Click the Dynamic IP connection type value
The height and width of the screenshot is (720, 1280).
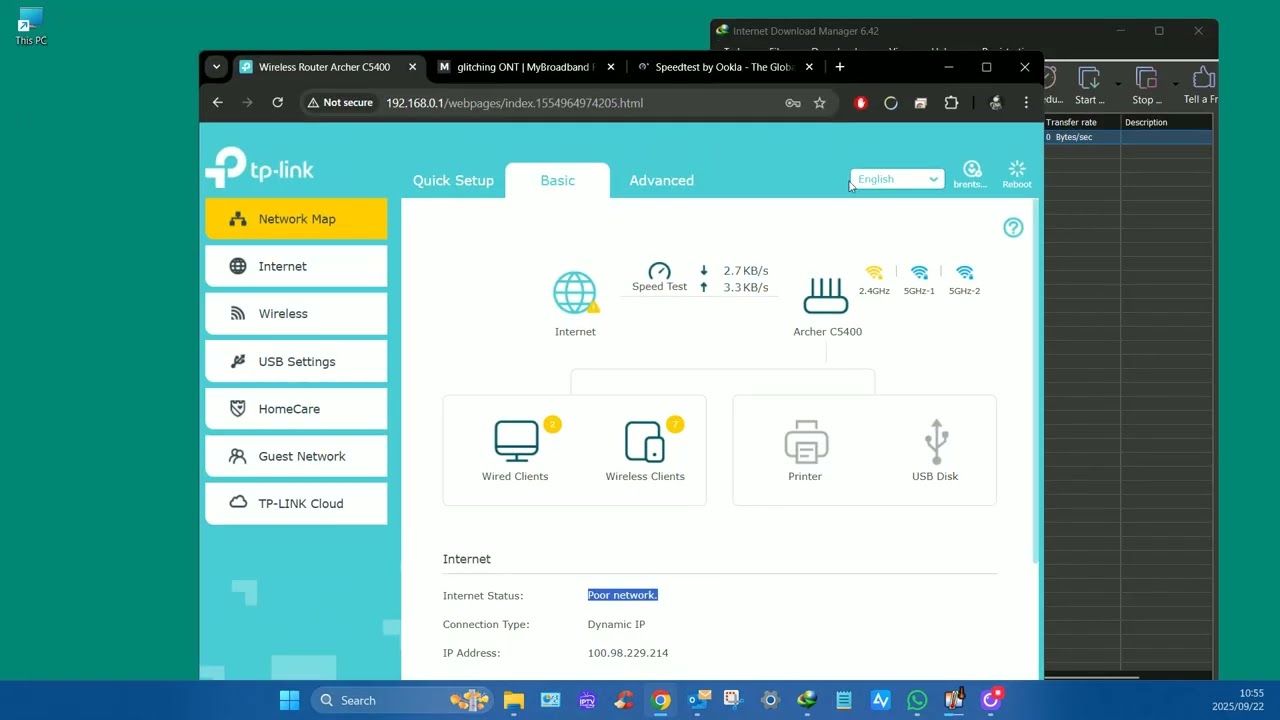tap(616, 624)
